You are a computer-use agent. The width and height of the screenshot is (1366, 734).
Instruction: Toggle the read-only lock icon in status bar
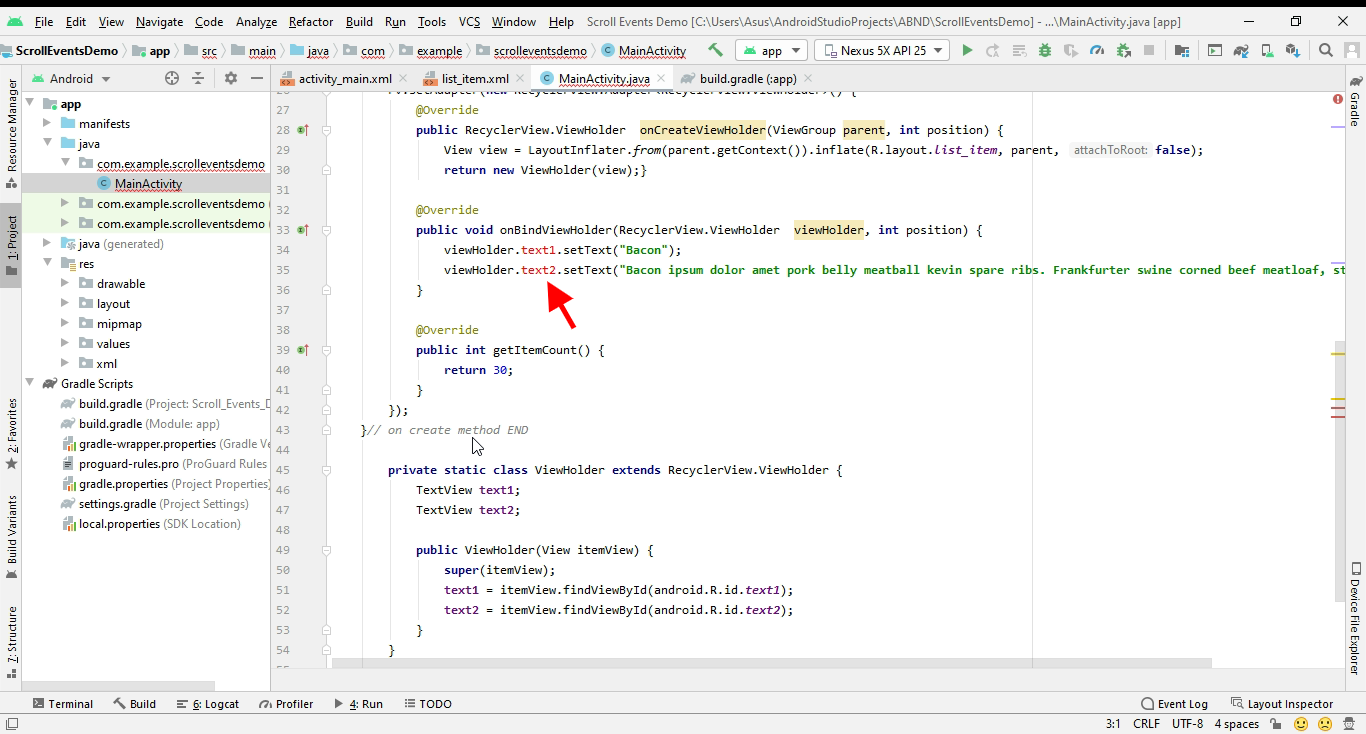(x=1277, y=723)
